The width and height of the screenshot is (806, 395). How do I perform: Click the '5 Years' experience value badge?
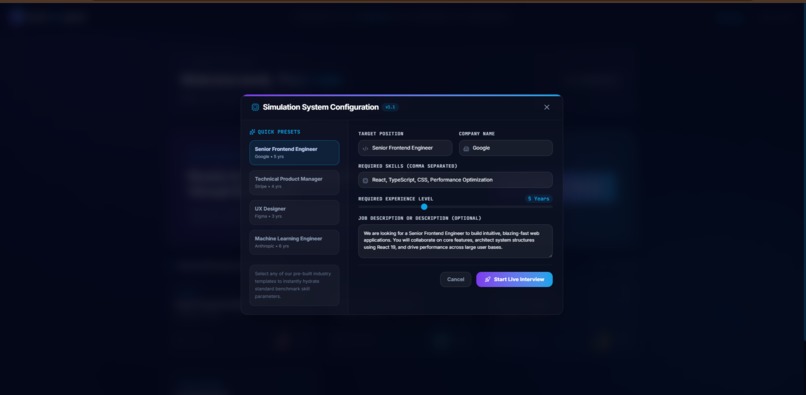pos(538,199)
